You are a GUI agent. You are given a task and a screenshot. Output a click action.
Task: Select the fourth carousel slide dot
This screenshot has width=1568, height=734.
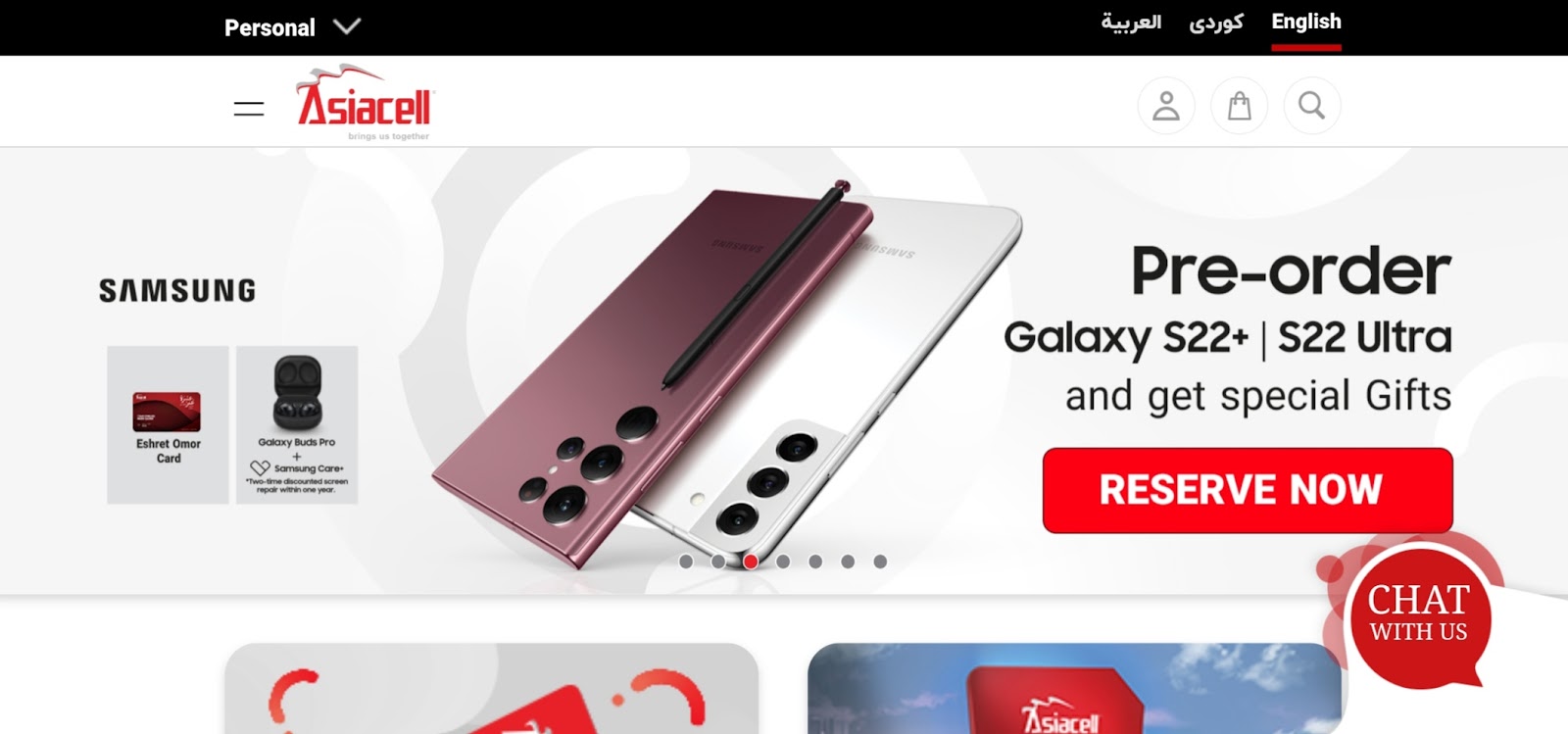click(783, 562)
